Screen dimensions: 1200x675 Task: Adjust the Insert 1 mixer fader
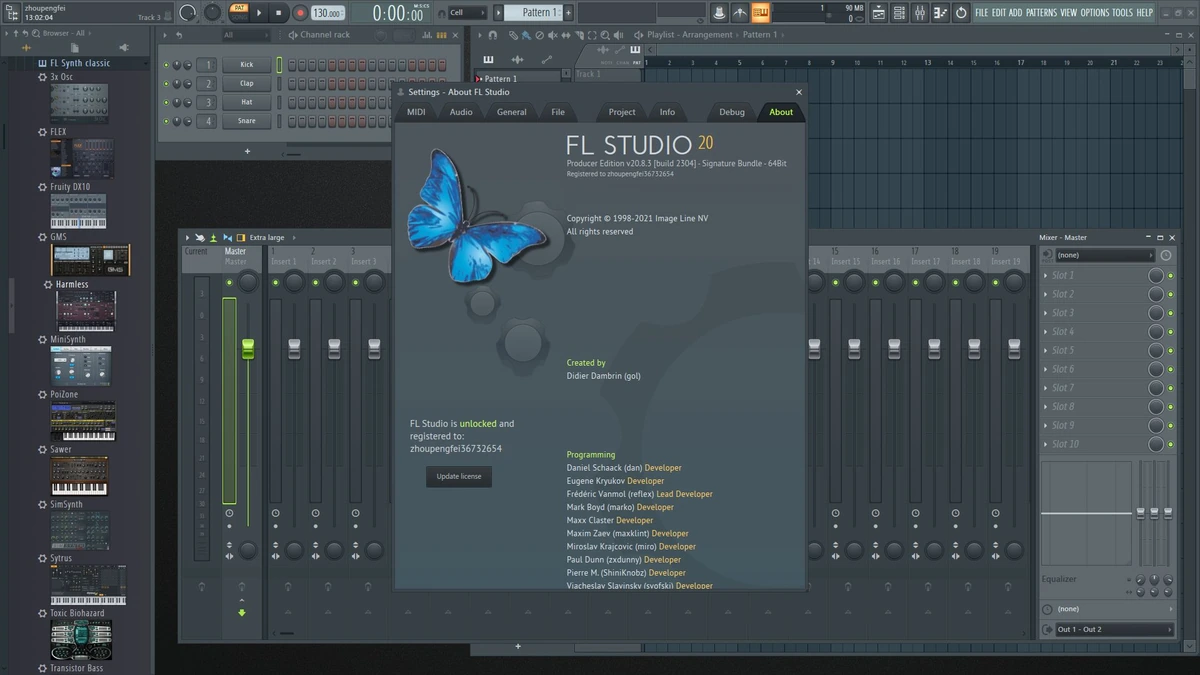294,348
